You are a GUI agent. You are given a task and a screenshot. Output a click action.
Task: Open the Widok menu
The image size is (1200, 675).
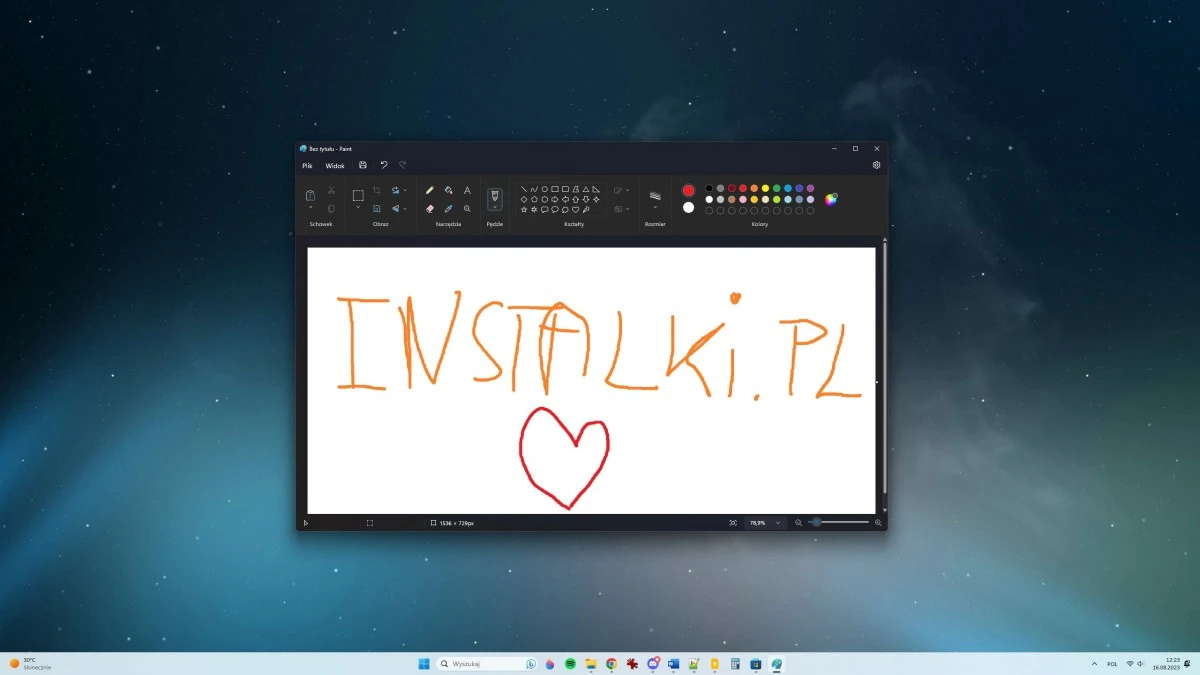(335, 165)
